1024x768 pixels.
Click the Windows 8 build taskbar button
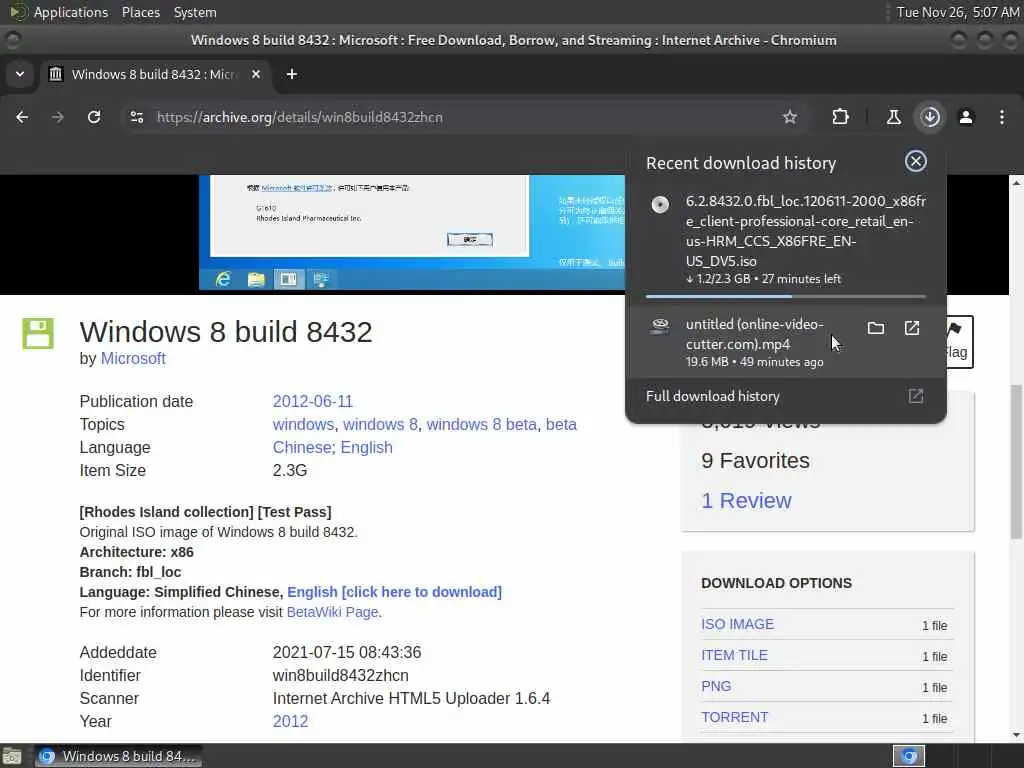click(118, 756)
